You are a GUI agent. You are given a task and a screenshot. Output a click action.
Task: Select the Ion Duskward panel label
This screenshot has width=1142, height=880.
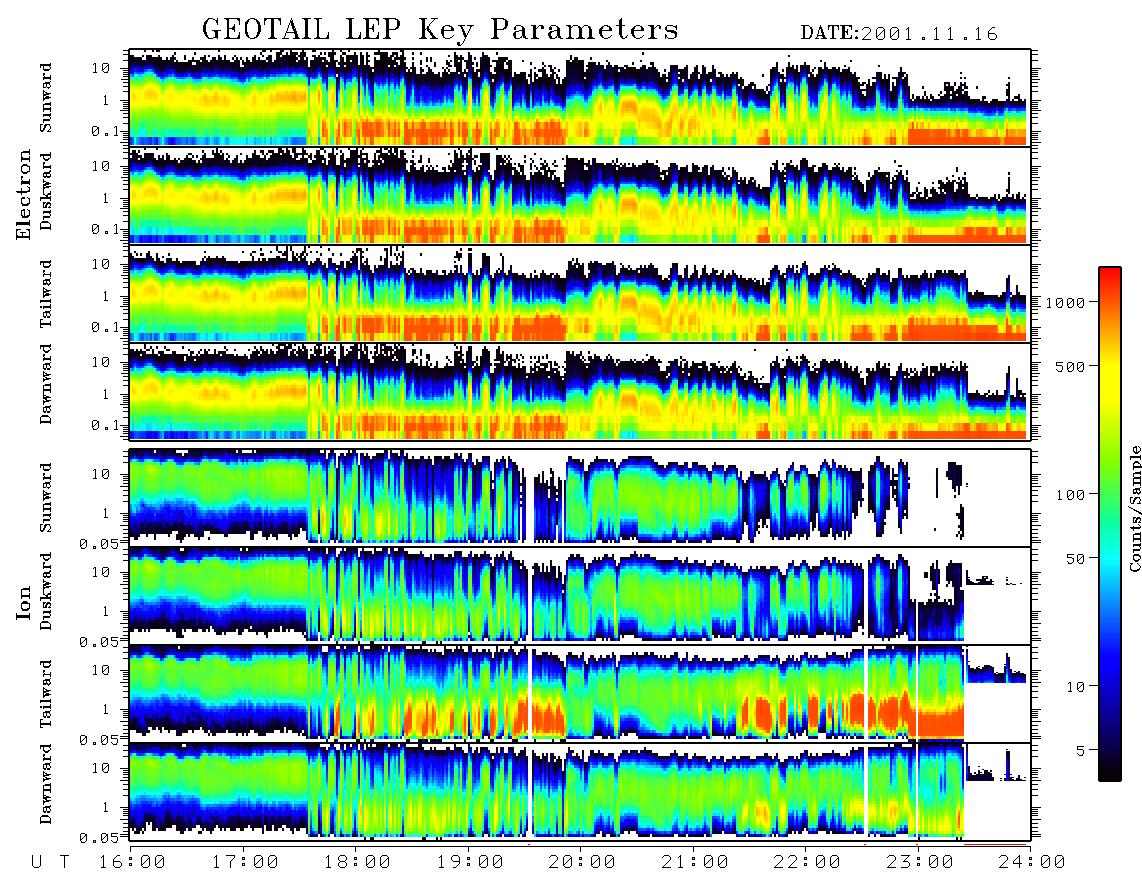46,591
